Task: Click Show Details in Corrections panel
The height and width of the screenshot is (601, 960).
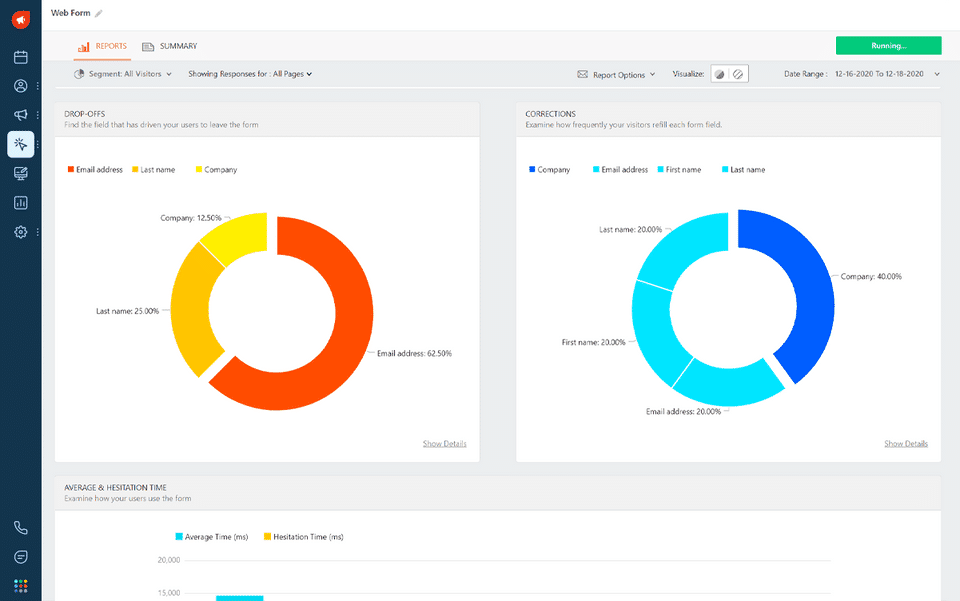Action: [906, 444]
